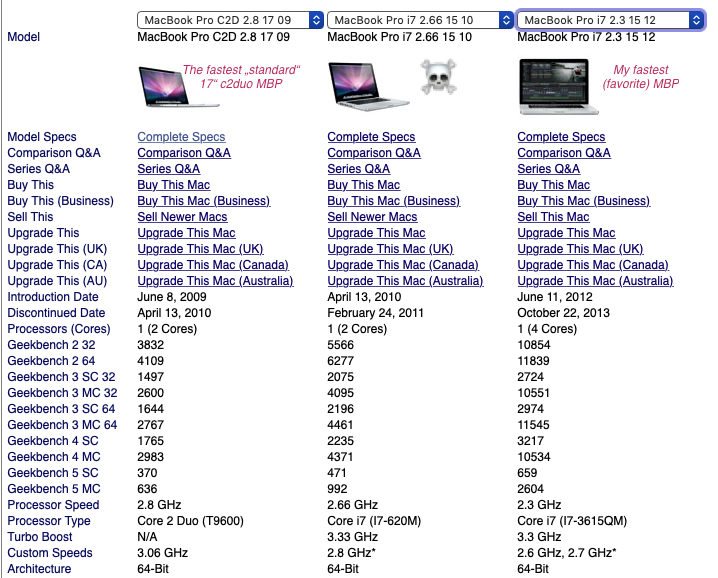Select the 'October 22, 2013' discontinued date
Screen dimensions: 718x578
pyautogui.click(x=564, y=313)
